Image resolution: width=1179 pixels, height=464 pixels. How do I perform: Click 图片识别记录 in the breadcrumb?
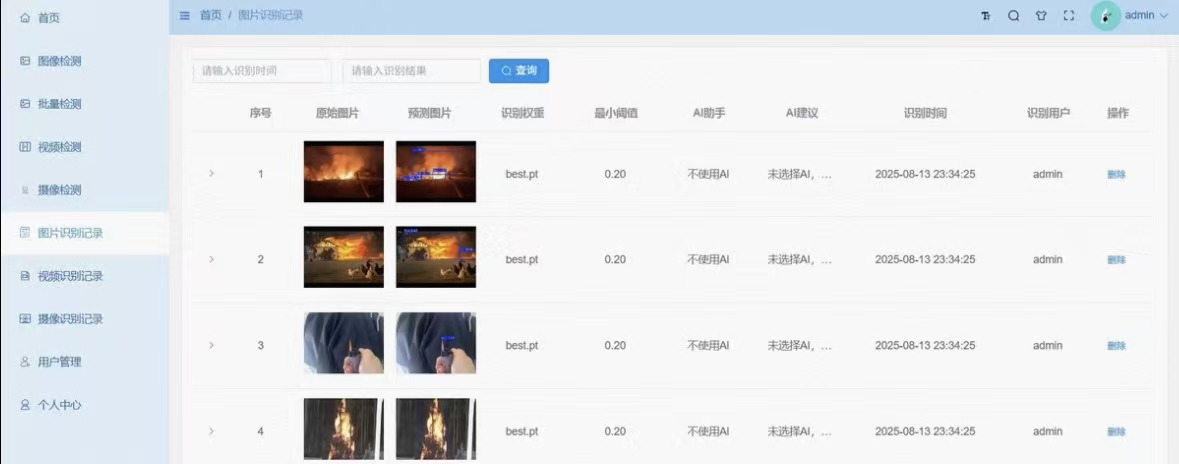(271, 15)
